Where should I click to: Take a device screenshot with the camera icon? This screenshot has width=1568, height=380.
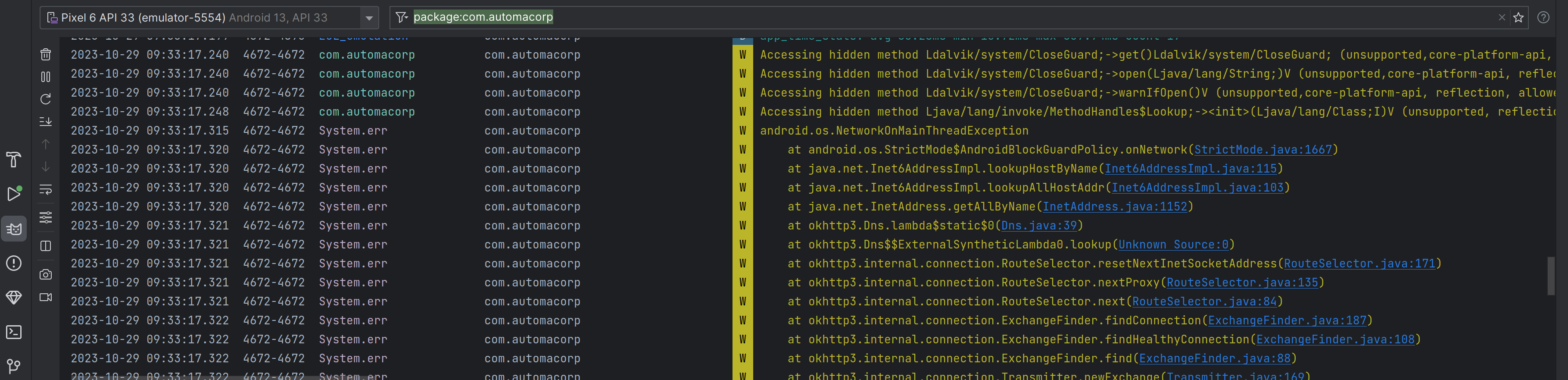(x=46, y=275)
